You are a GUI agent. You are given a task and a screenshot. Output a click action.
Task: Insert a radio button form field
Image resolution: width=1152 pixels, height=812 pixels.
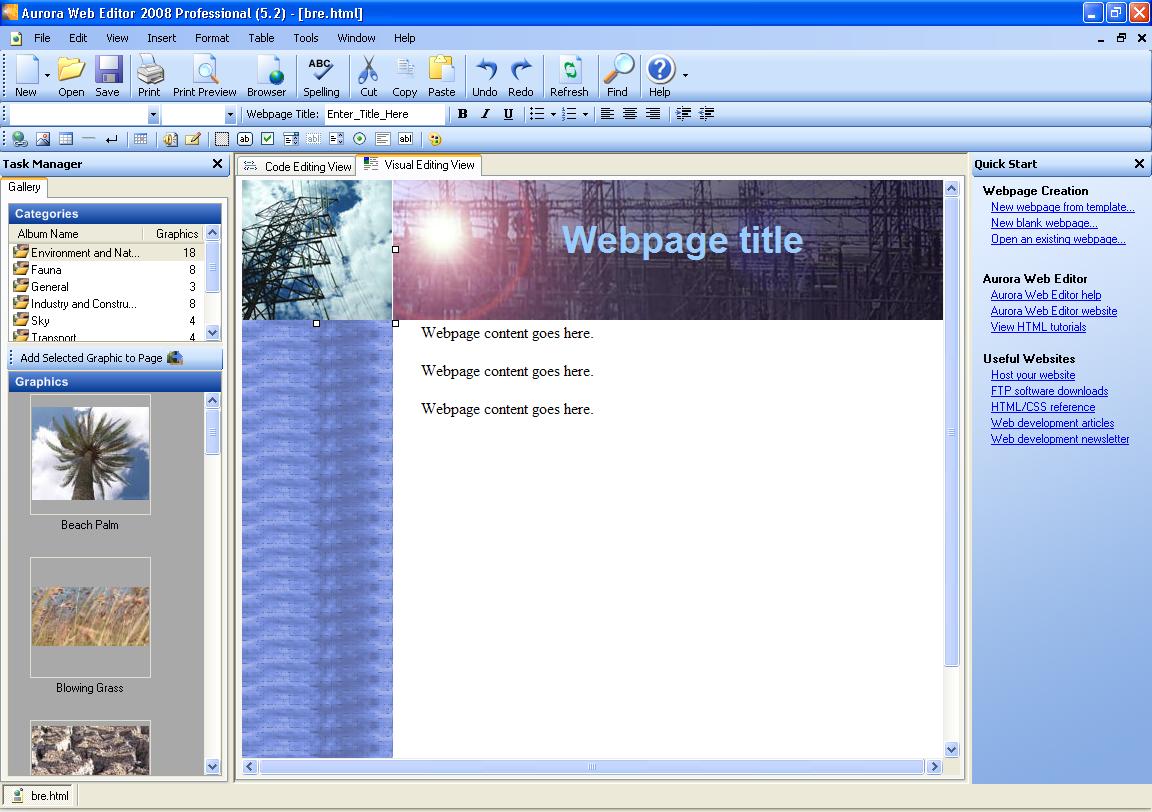tap(359, 139)
